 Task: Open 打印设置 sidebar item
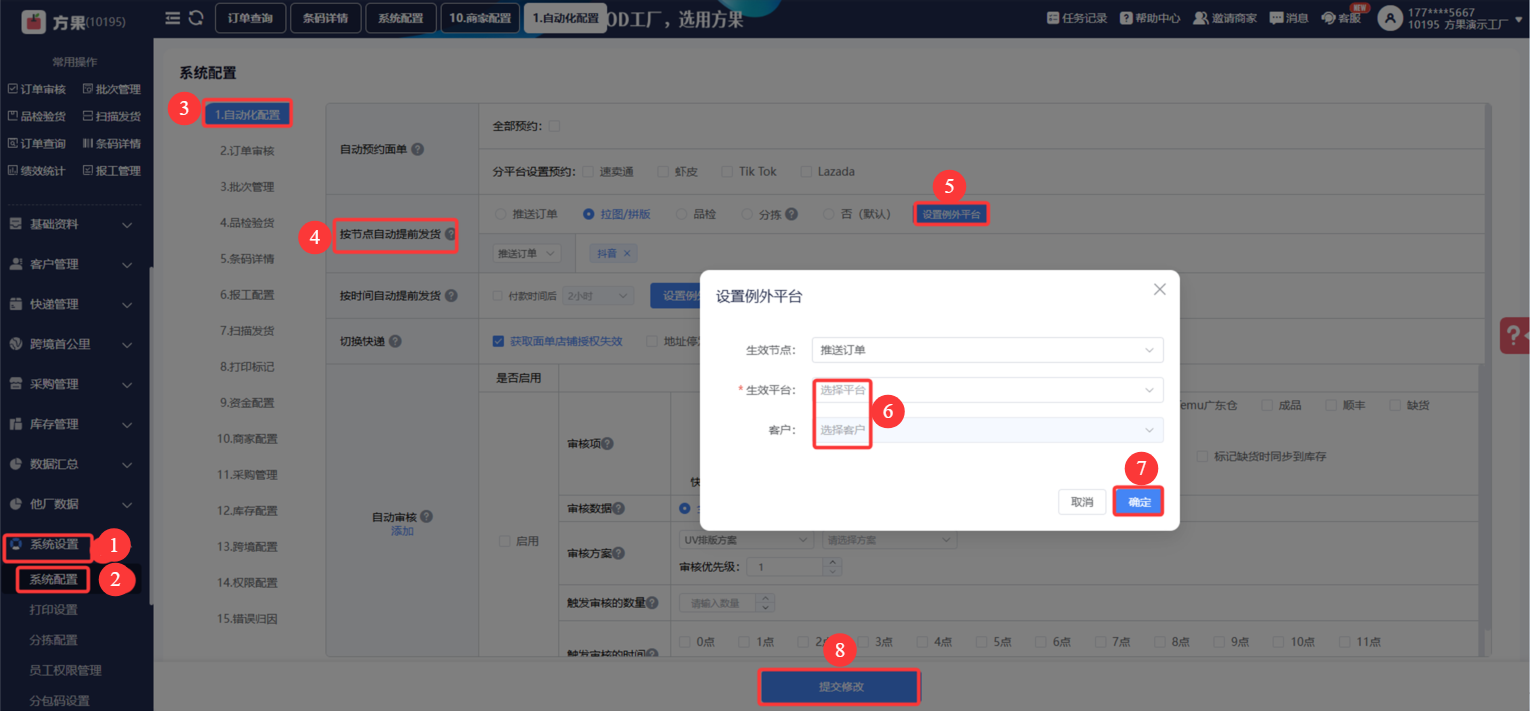[x=54, y=610]
